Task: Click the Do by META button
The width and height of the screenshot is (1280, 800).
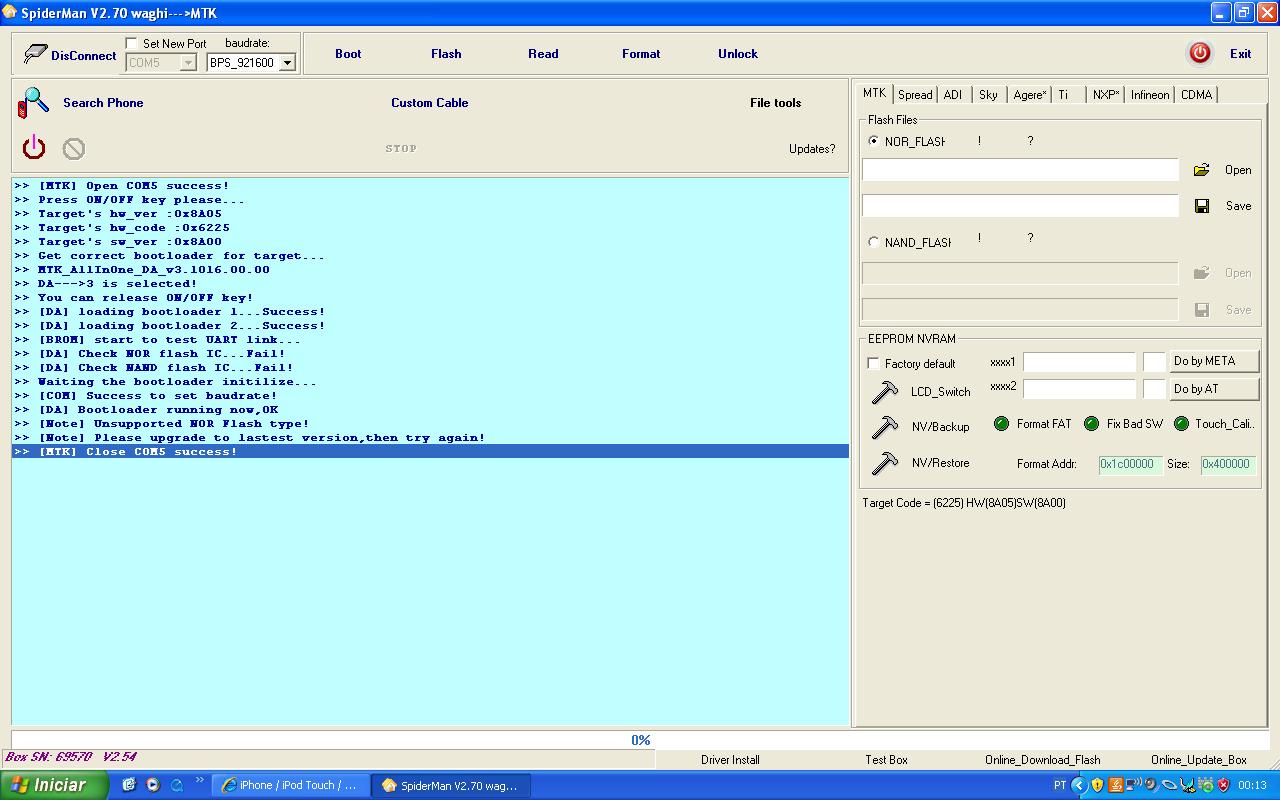Action: click(1214, 361)
